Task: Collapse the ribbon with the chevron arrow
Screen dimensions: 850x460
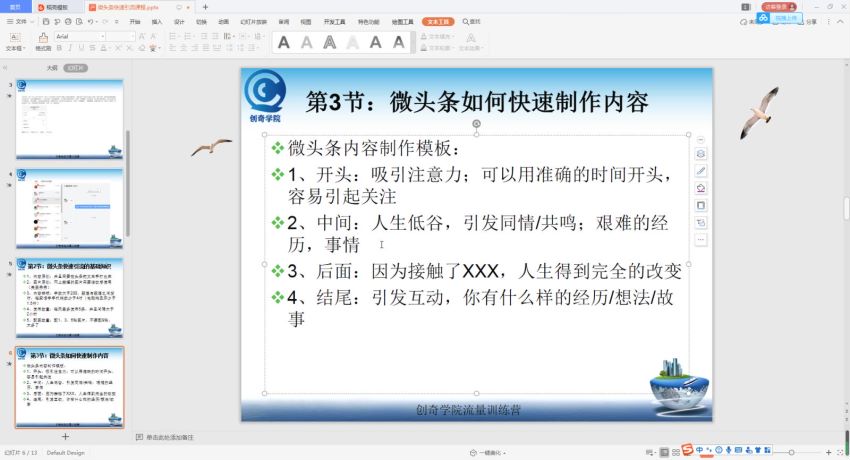Action: click(x=841, y=22)
